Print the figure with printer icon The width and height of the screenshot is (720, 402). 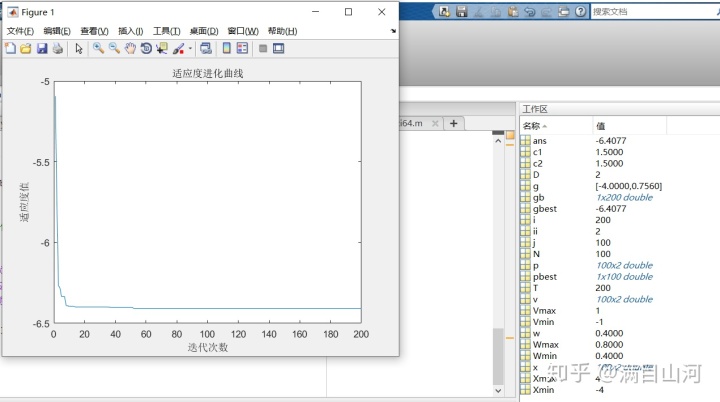pyautogui.click(x=57, y=48)
